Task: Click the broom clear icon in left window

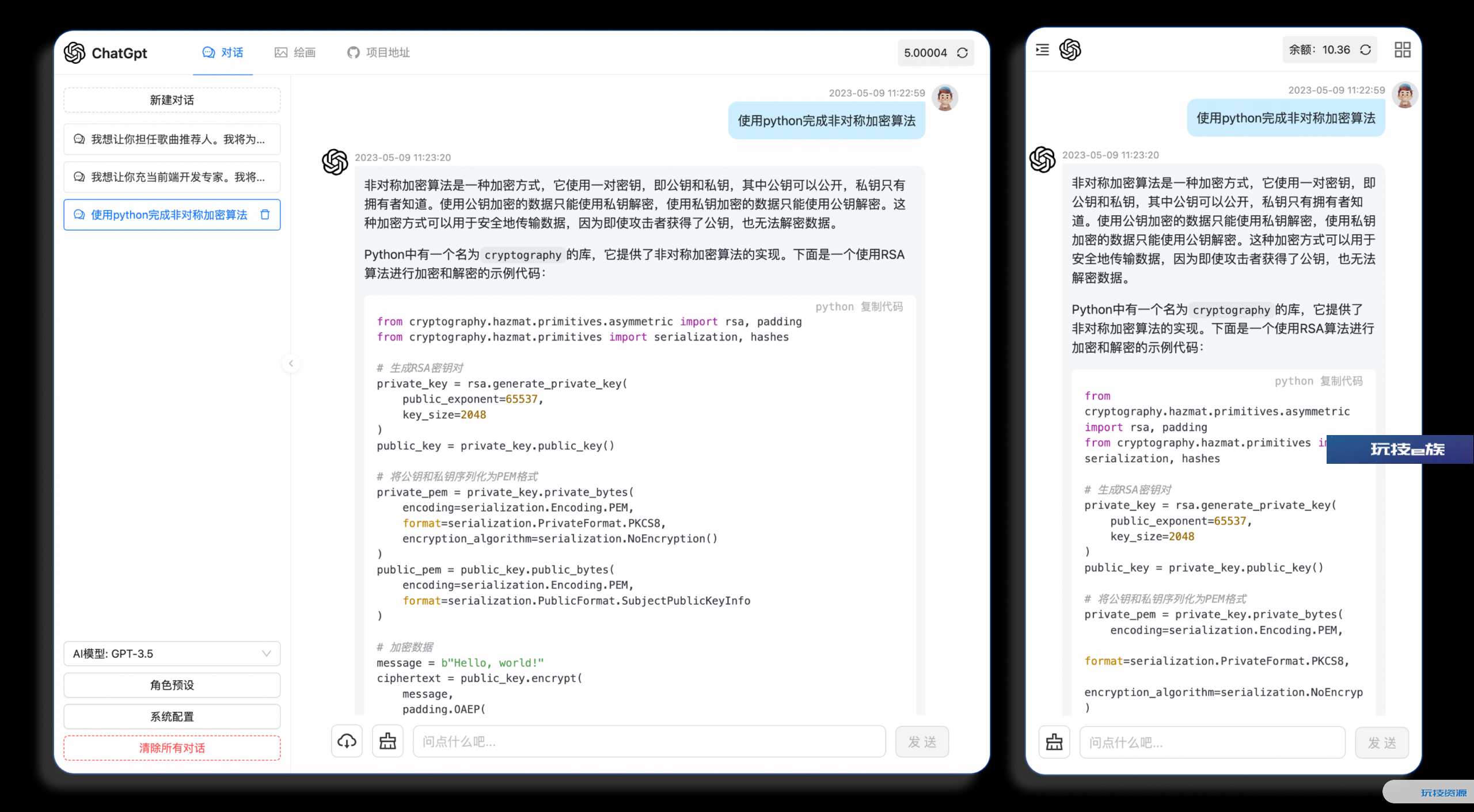Action: point(388,741)
